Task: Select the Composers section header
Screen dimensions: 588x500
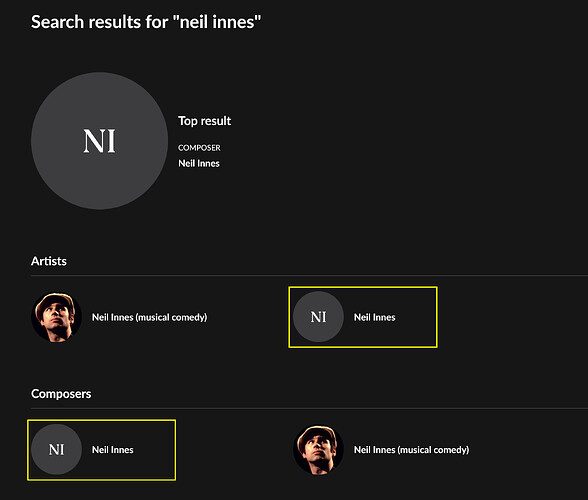Action: (61, 394)
